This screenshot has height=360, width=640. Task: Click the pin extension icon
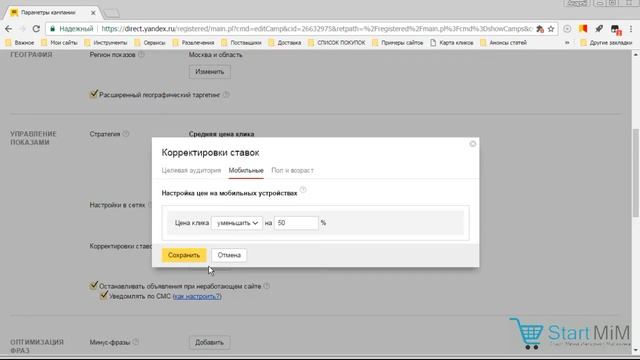pos(599,29)
